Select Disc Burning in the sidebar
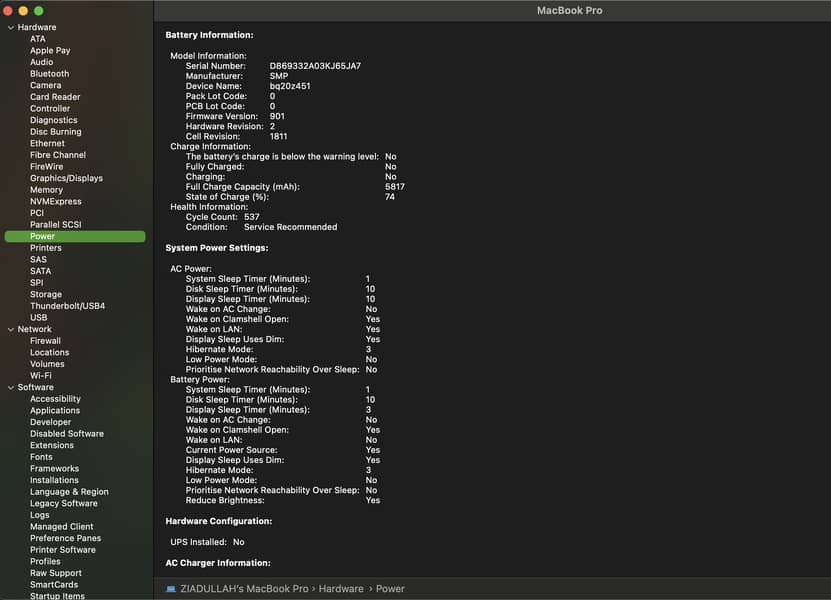This screenshot has width=831, height=600. click(56, 133)
